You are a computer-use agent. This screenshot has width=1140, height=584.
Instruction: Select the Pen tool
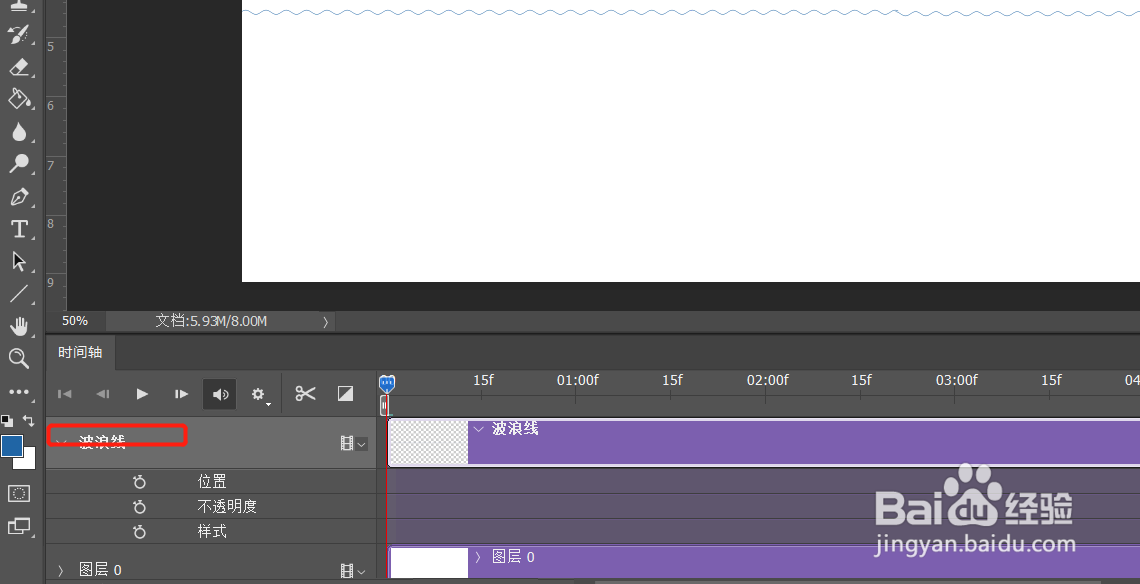coord(19,197)
